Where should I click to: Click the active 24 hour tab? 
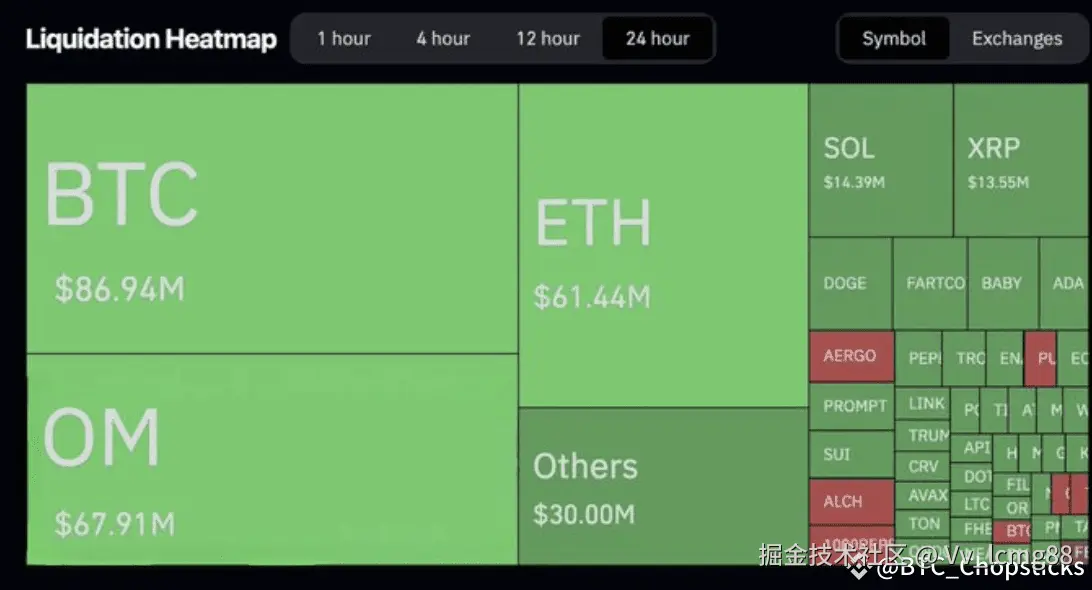pyautogui.click(x=657, y=39)
